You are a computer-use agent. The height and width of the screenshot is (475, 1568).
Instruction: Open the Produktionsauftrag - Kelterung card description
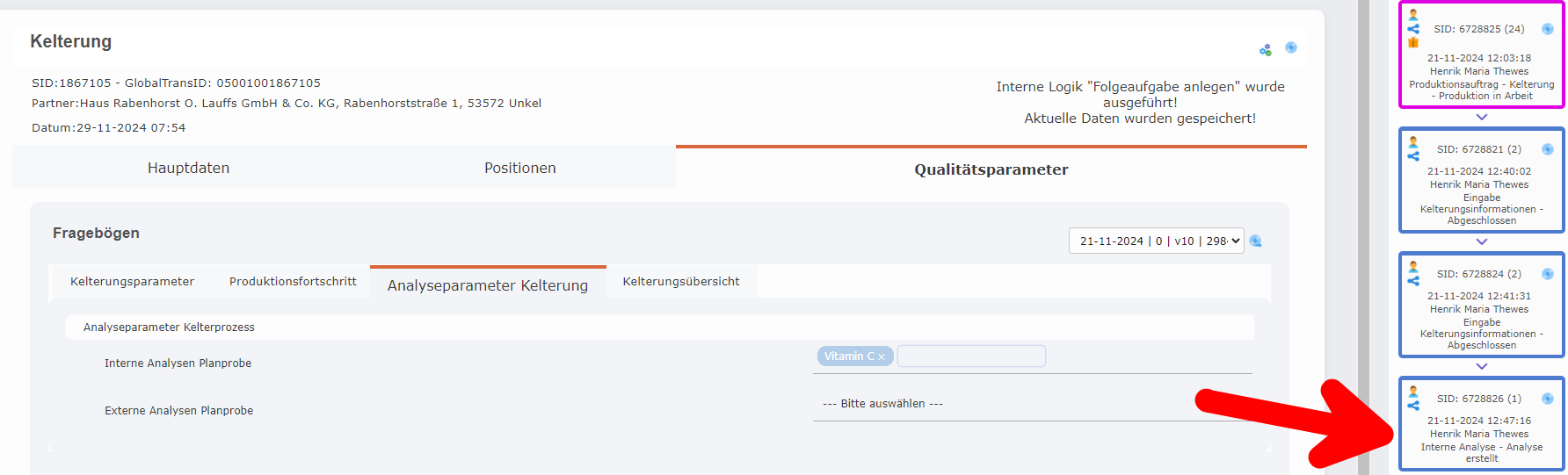pyautogui.click(x=1482, y=90)
